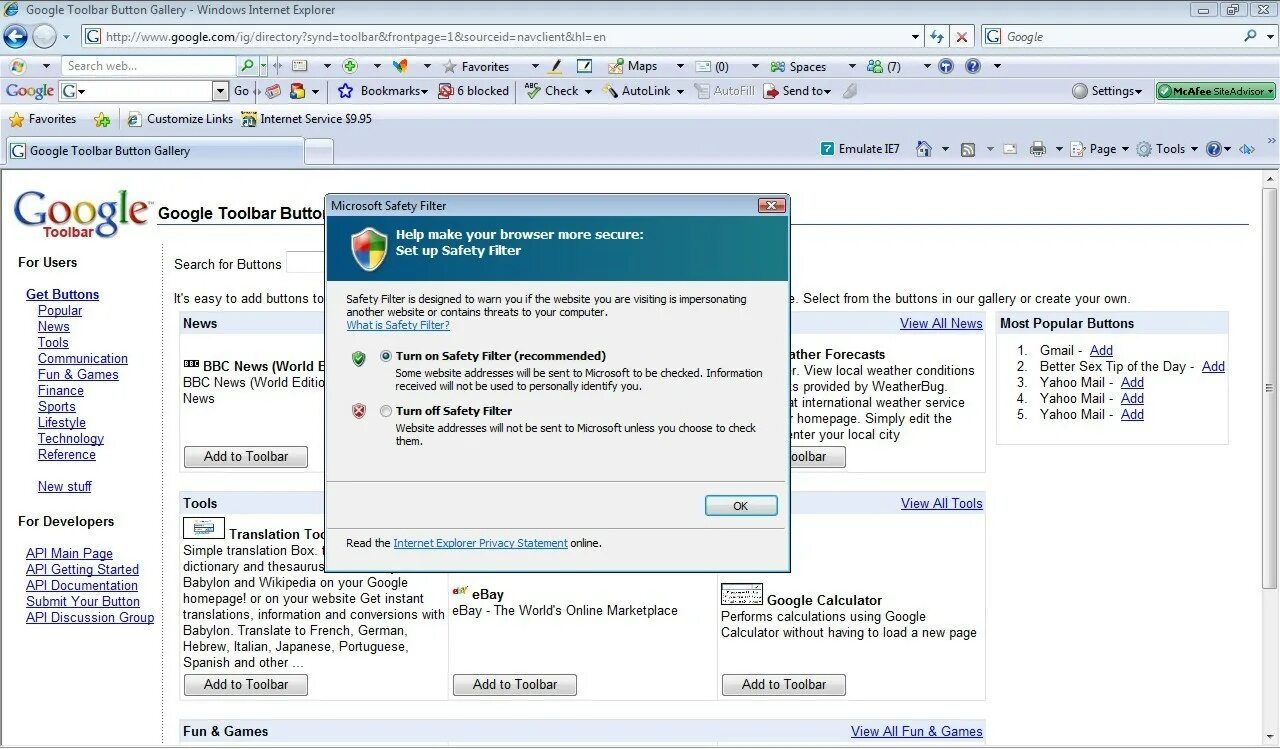Image resolution: width=1280 pixels, height=749 pixels.
Task: Click the mail (0) envelope icon
Action: pos(703,66)
